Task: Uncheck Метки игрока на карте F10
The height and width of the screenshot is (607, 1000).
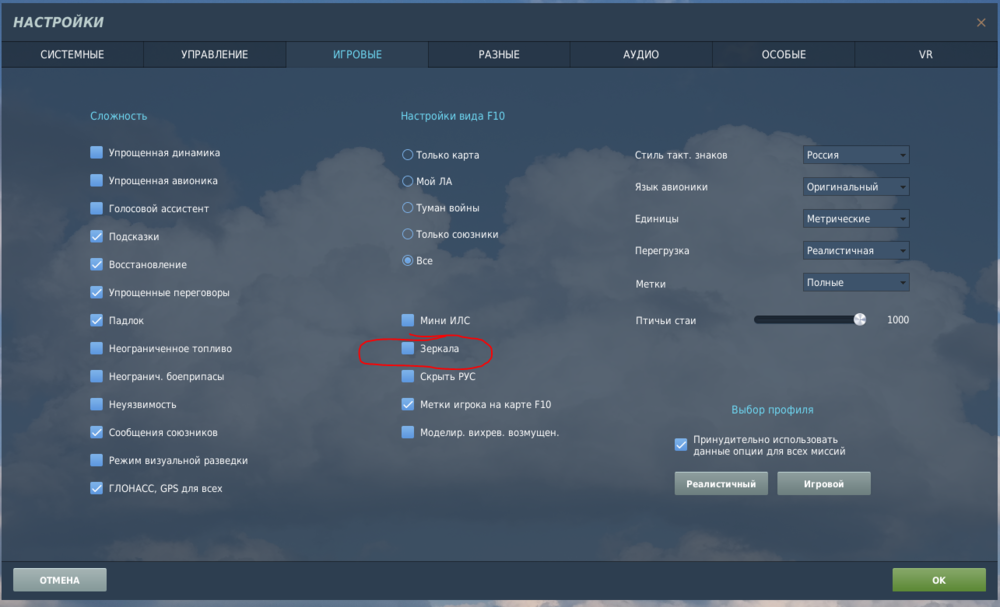Action: tap(408, 404)
